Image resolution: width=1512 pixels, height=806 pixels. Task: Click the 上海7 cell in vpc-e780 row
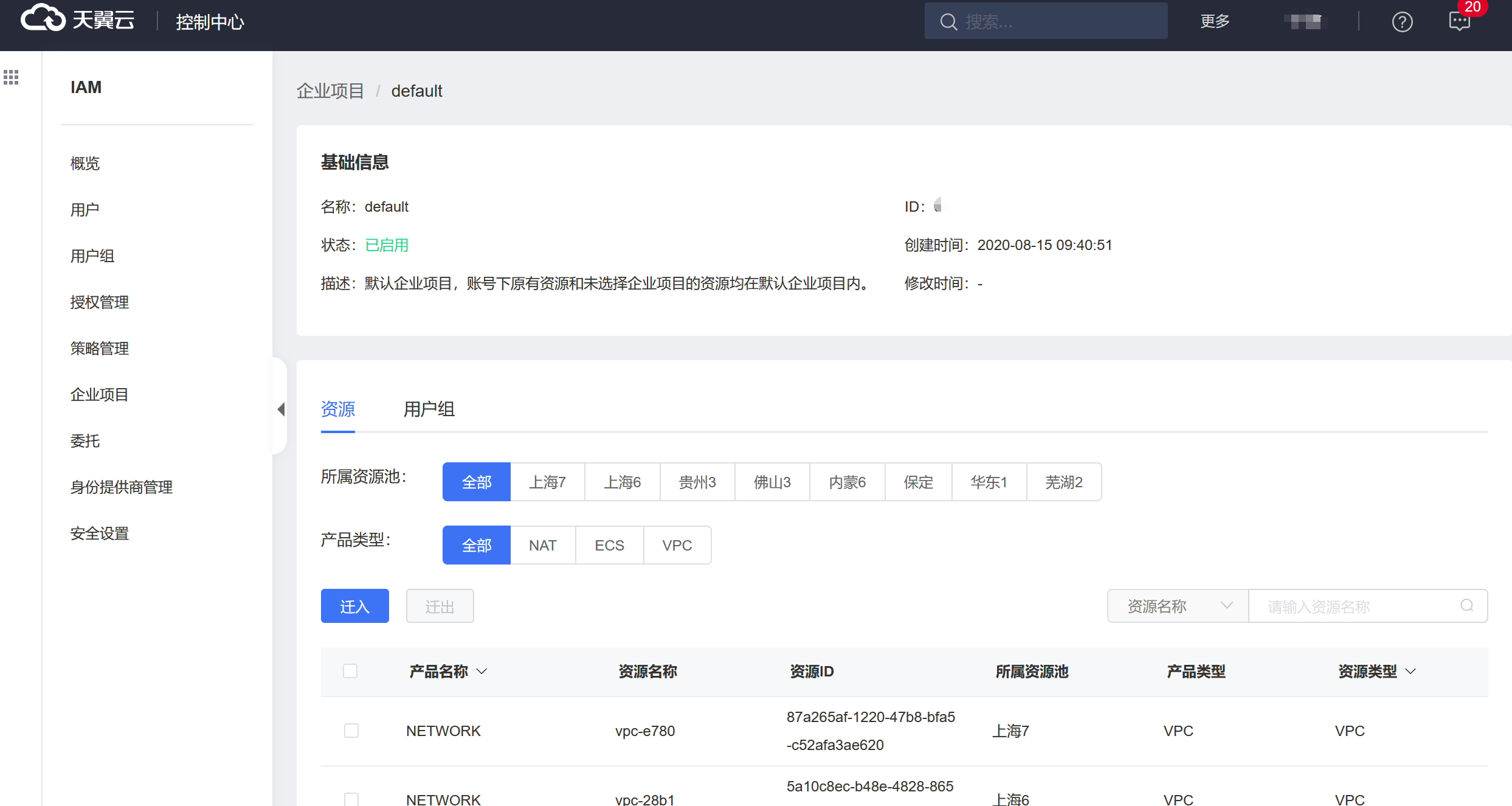[1010, 731]
